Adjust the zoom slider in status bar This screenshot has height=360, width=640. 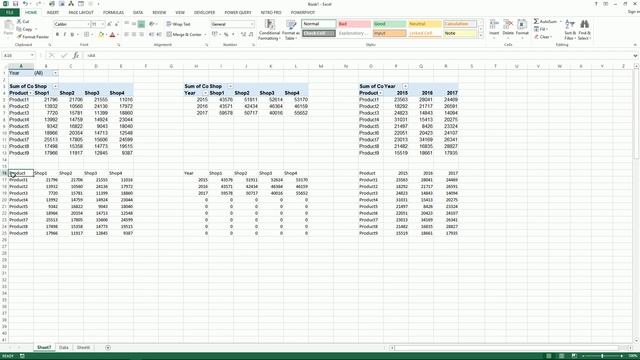pos(602,356)
